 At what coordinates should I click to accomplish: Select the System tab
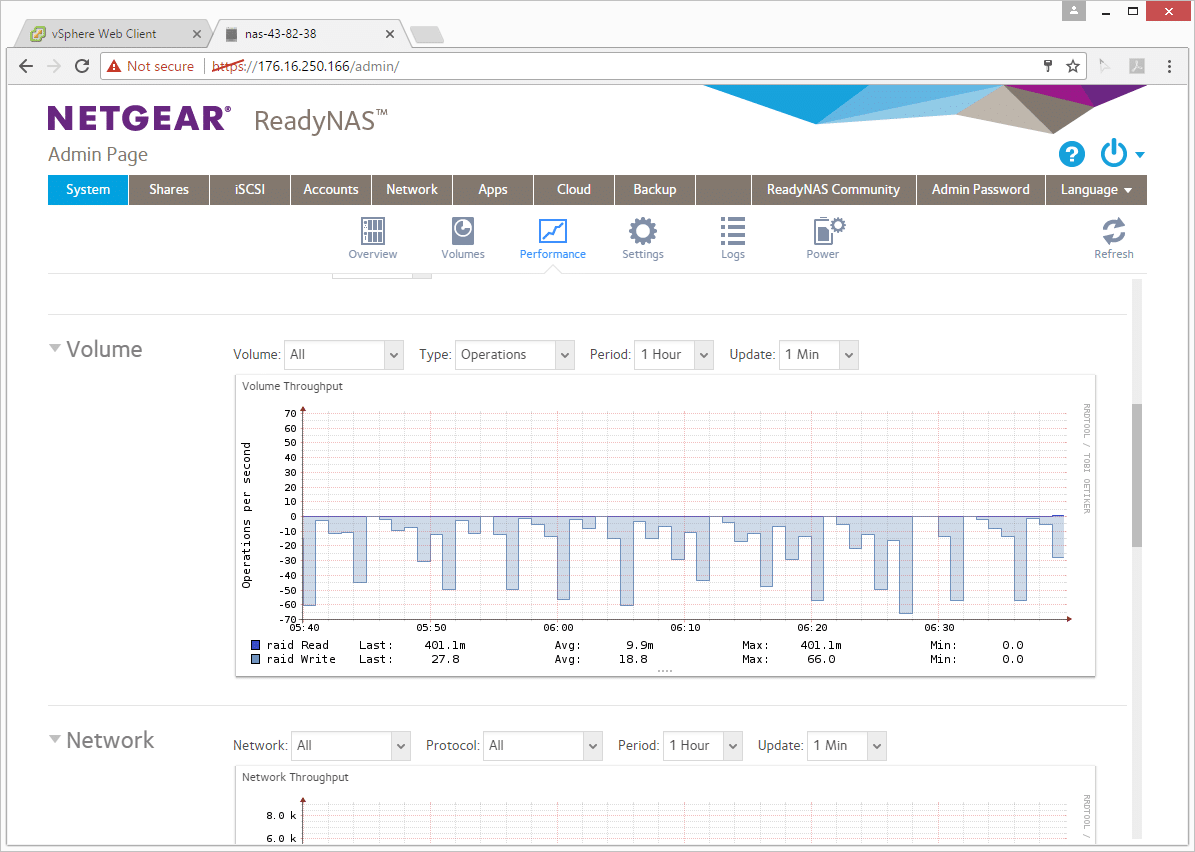pos(88,190)
